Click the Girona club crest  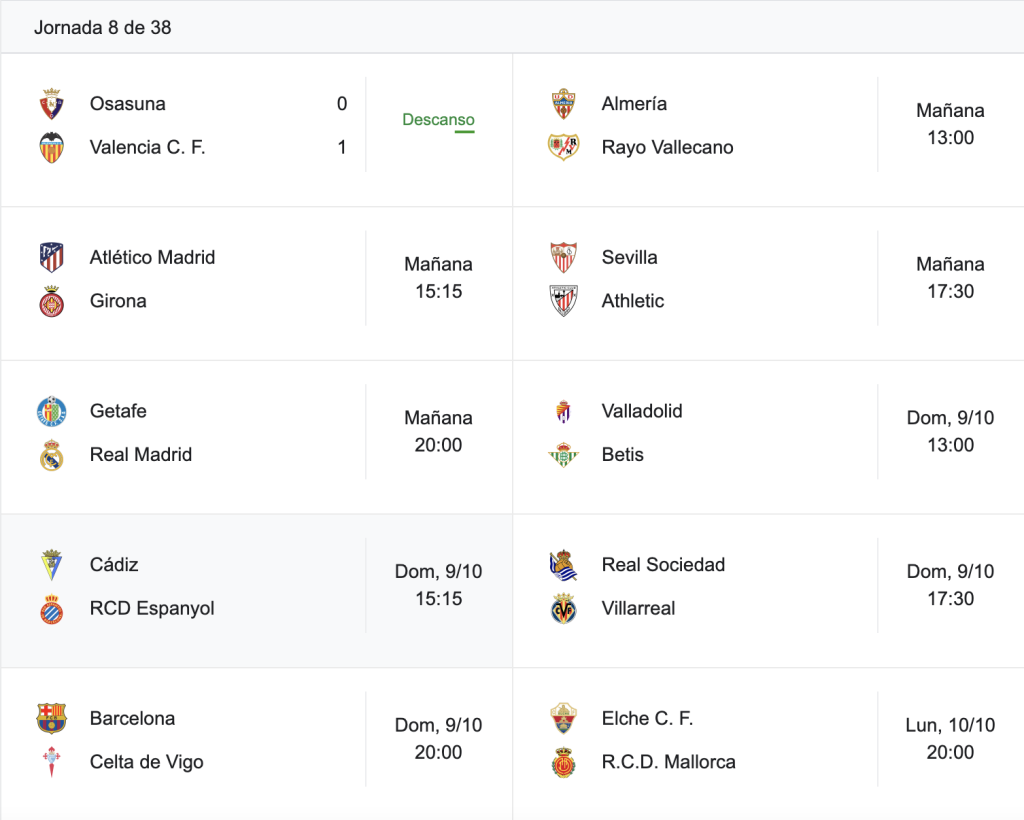click(x=52, y=301)
